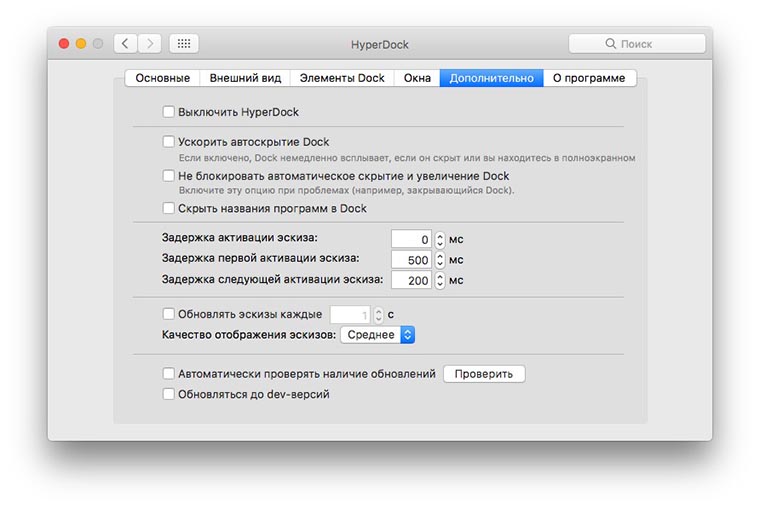Click the Качество отображения эскизов label
The image size is (760, 509).
click(x=249, y=335)
